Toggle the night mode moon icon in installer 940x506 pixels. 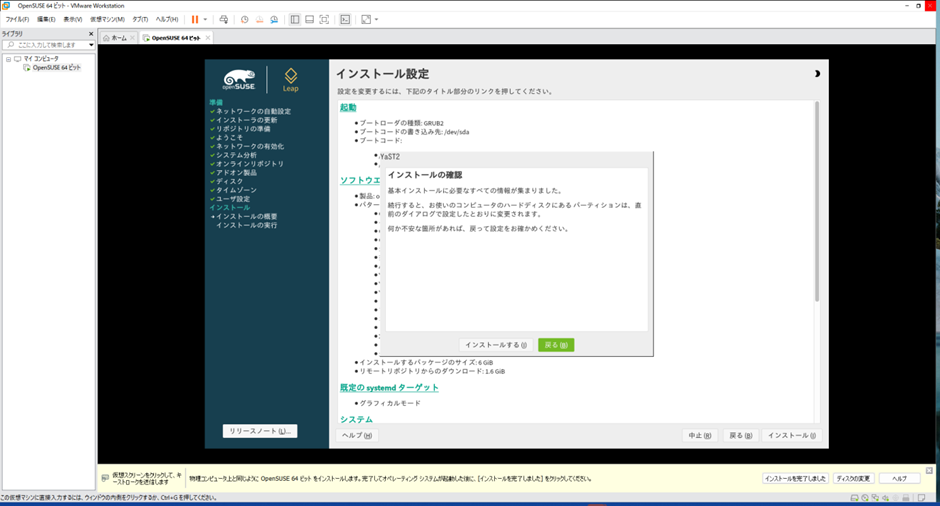click(817, 74)
